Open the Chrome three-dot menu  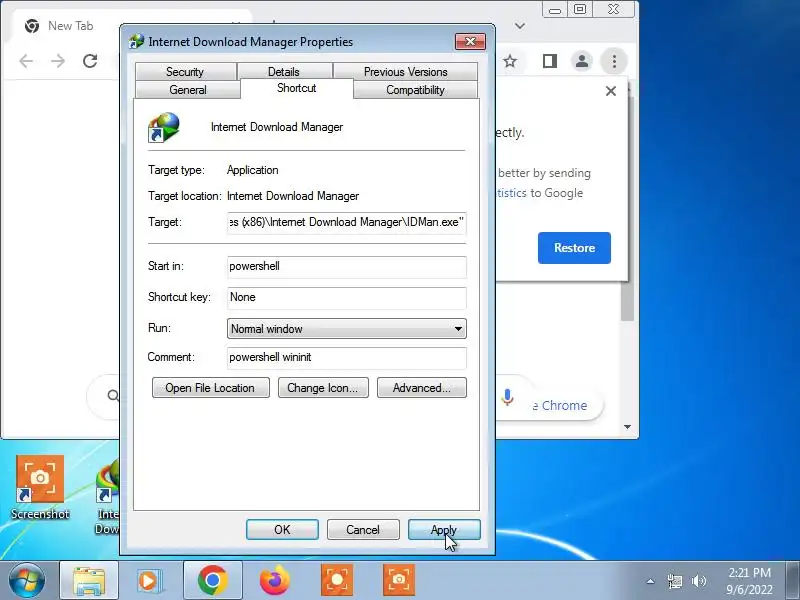pos(614,61)
